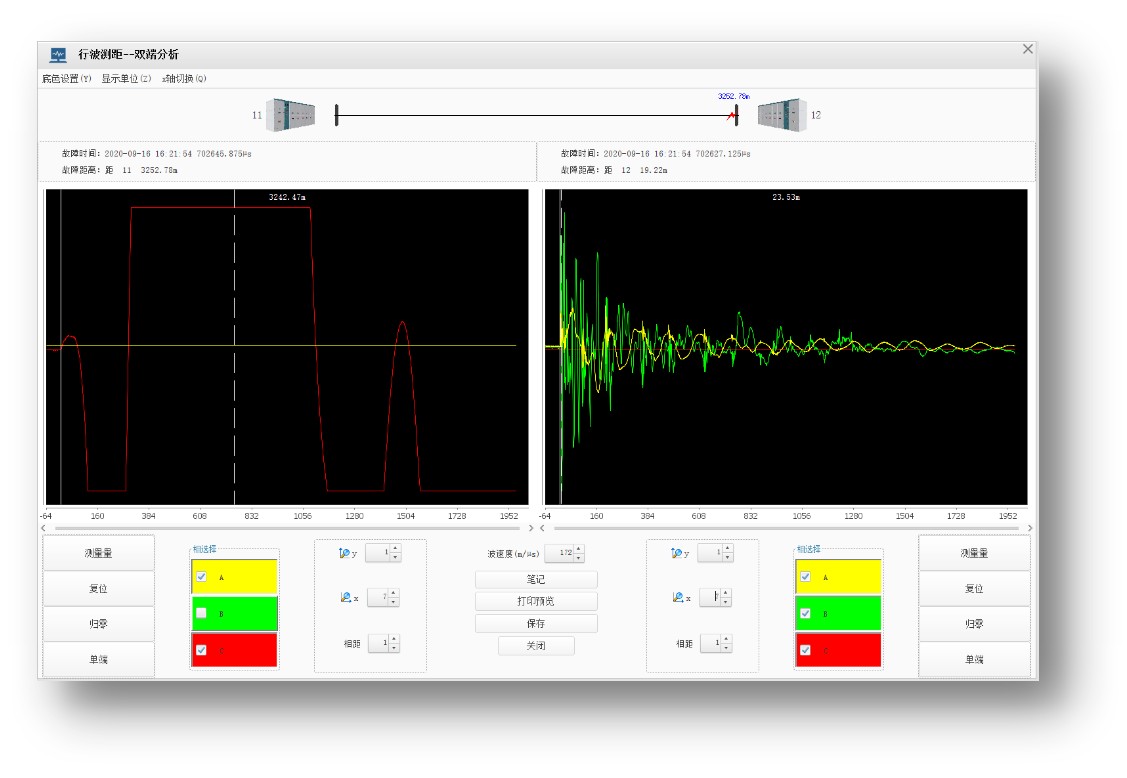Screen dimensions: 1127x778
Task: Toggle phase A checkbox for station 12
Action: pos(806,577)
